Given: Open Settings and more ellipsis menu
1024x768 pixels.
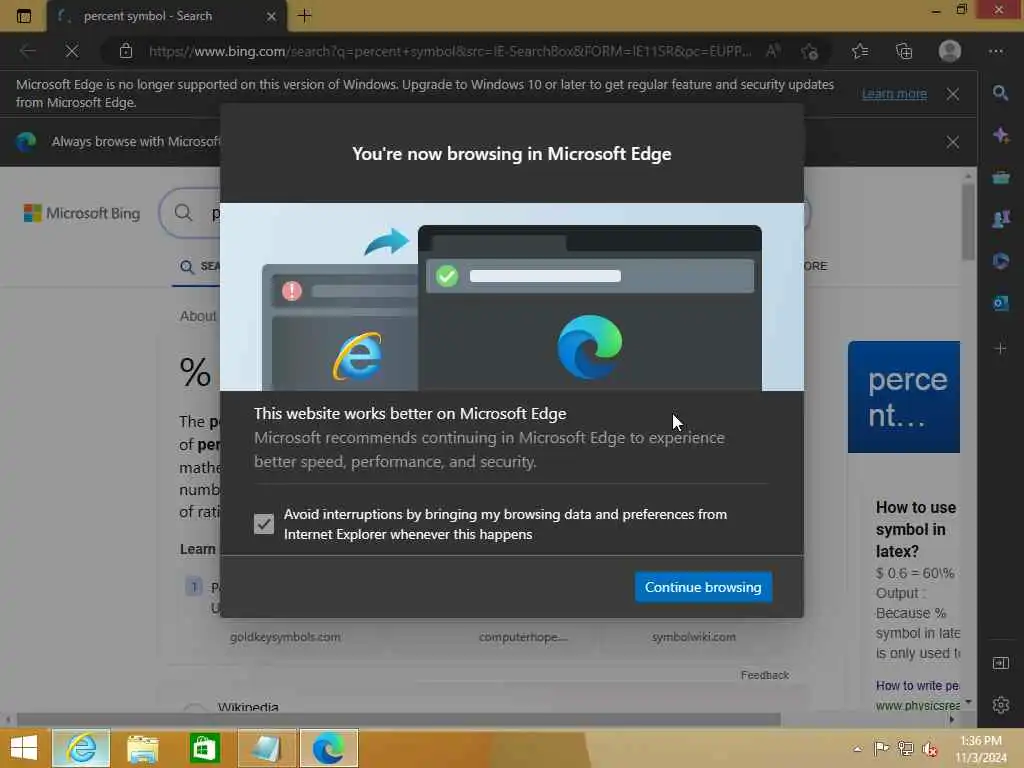Looking at the screenshot, I should (x=996, y=51).
